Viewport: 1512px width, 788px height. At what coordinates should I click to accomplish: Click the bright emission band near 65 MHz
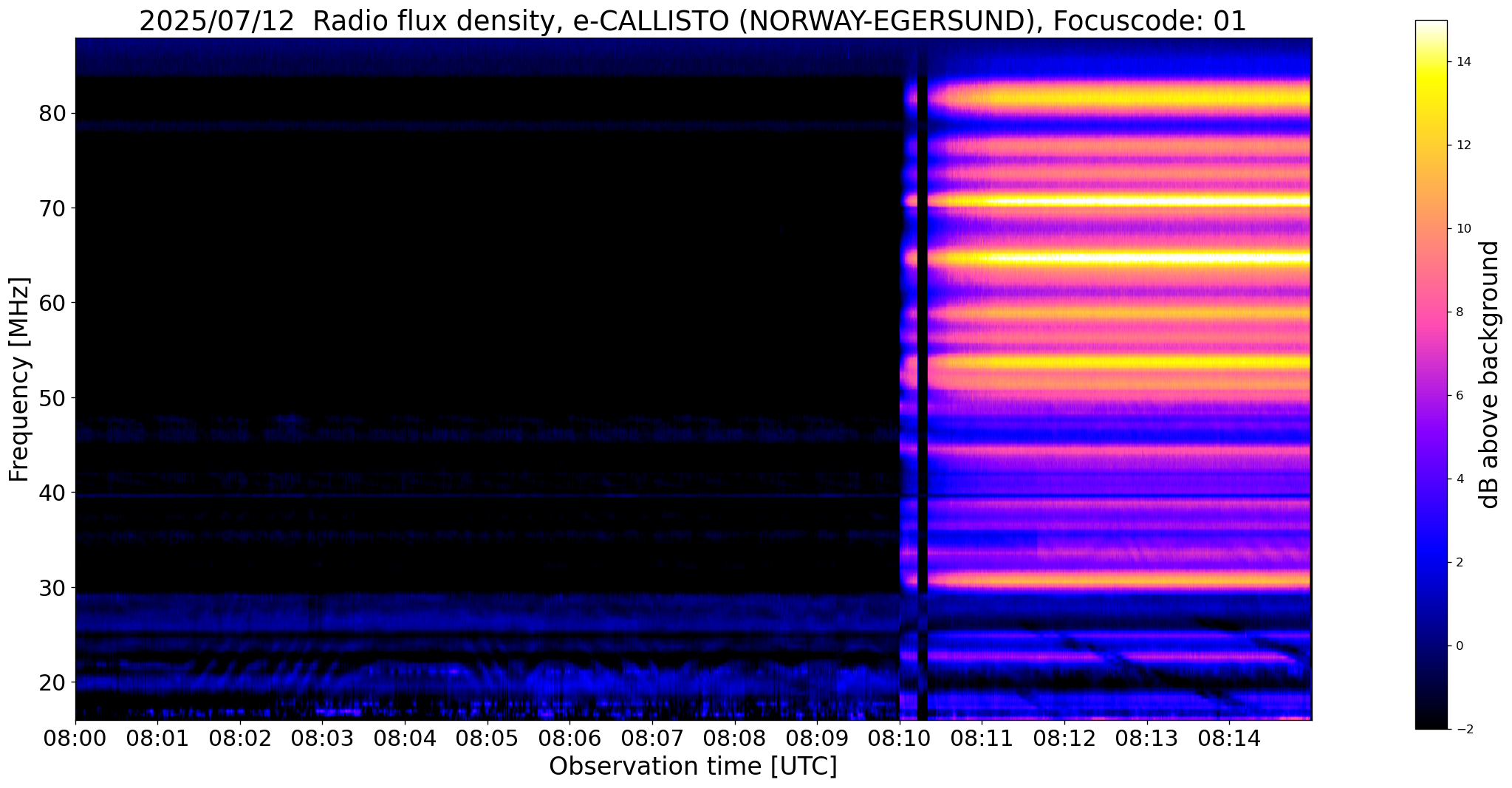click(x=1119, y=258)
